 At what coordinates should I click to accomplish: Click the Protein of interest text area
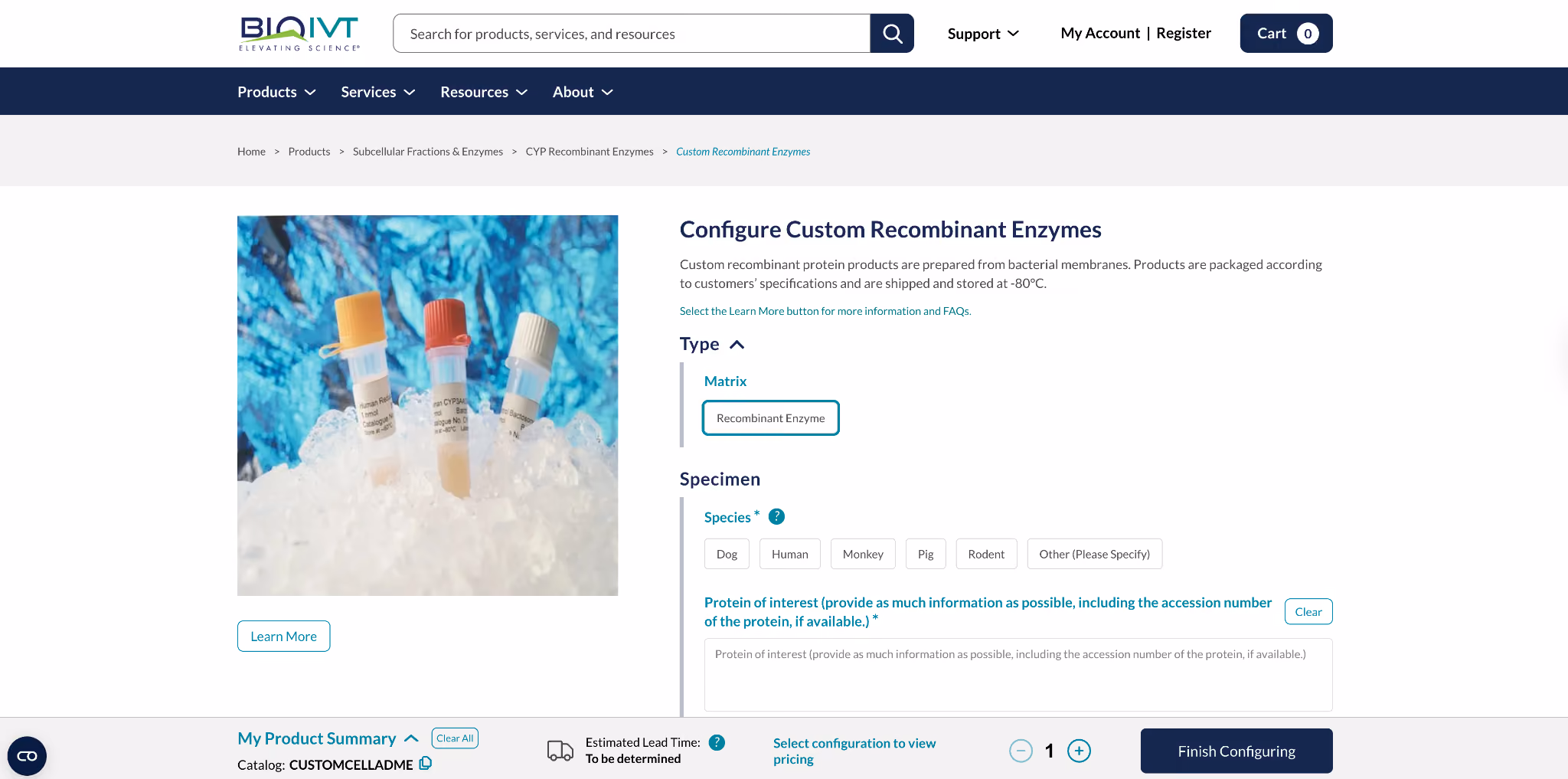1018,675
